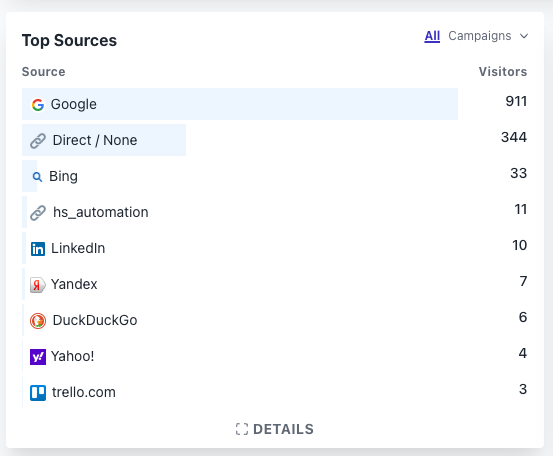Click the Direct / None link icon
Image resolution: width=553 pixels, height=456 pixels.
pyautogui.click(x=38, y=140)
